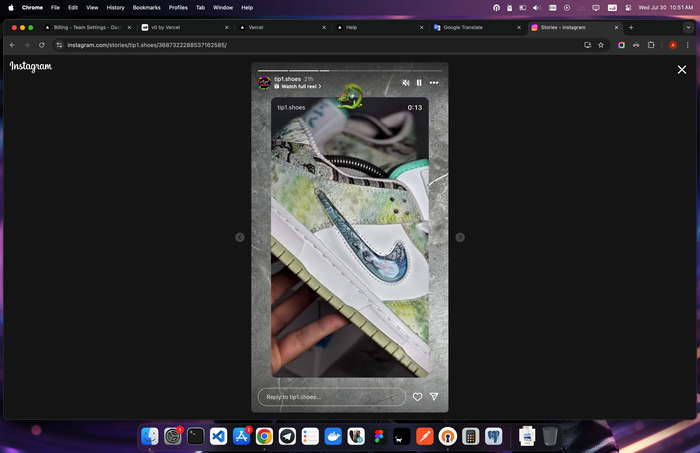Mute or unmute the story audio
Screen dimensions: 700x453
pos(406,83)
